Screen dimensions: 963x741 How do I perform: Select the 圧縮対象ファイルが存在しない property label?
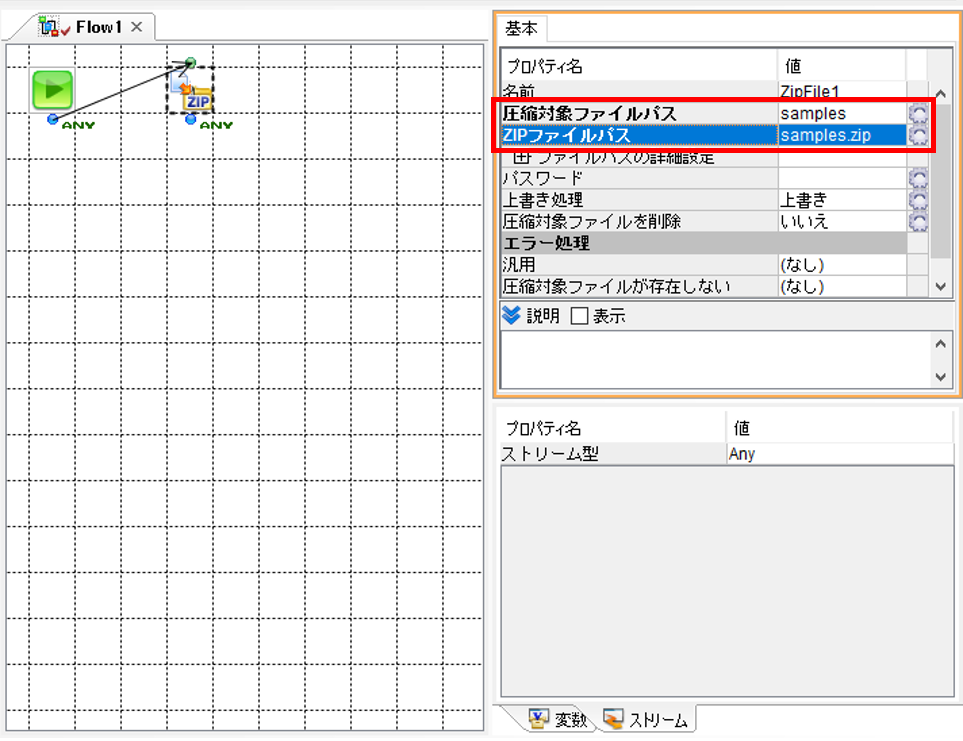[639, 286]
